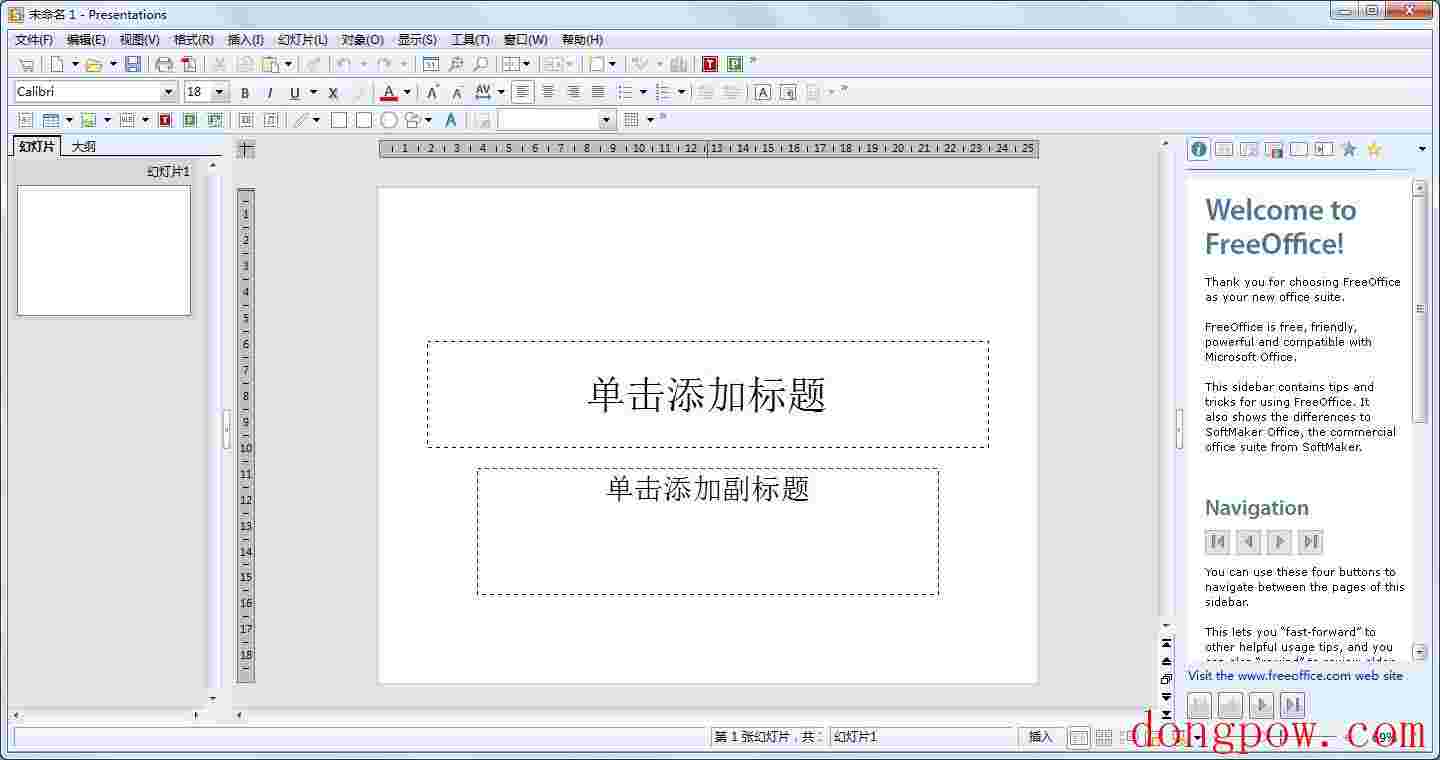The width and height of the screenshot is (1440, 760).
Task: Enable right text alignment
Action: 573,92
